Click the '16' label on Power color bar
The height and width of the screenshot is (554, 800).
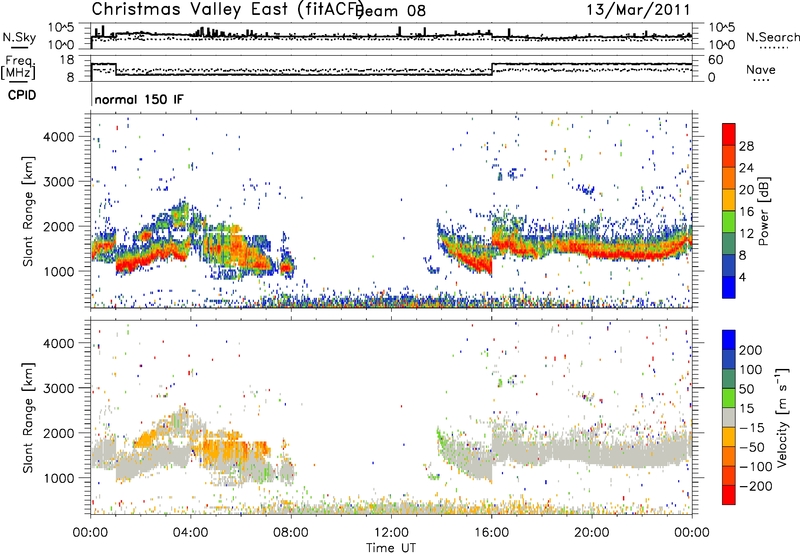(746, 212)
